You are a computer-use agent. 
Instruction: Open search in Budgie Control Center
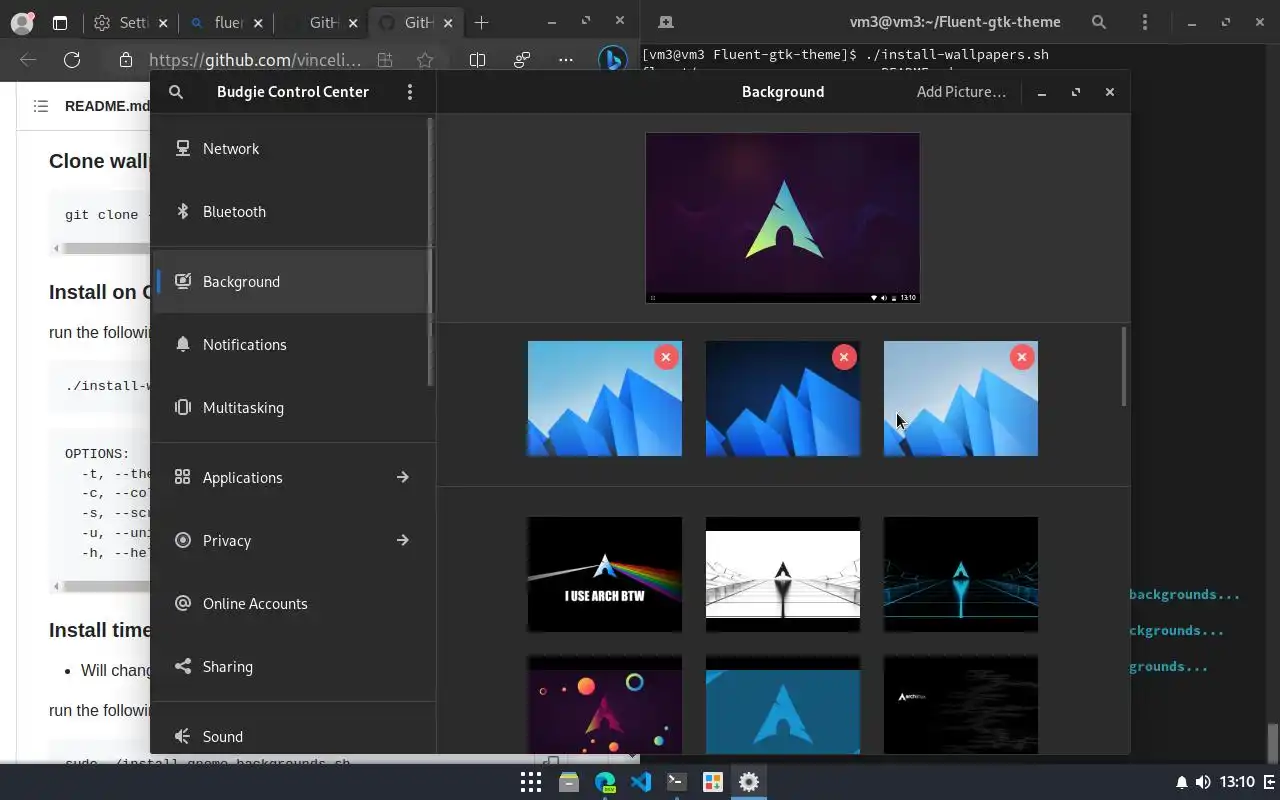click(176, 92)
